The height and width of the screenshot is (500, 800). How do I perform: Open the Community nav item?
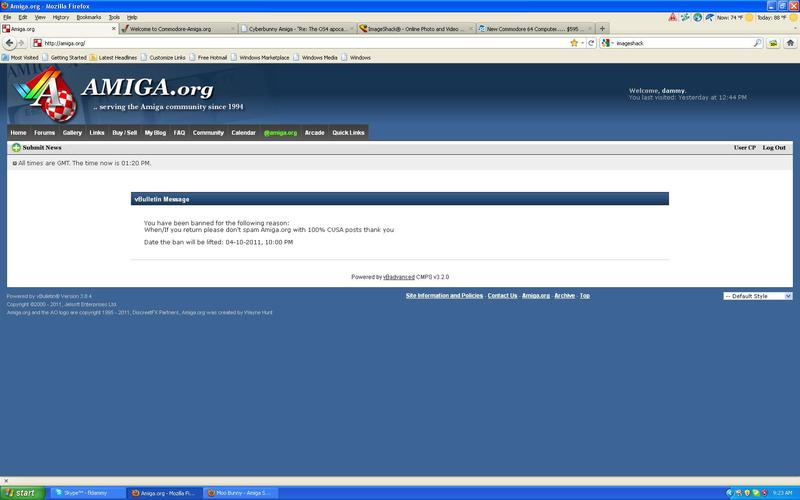point(208,133)
